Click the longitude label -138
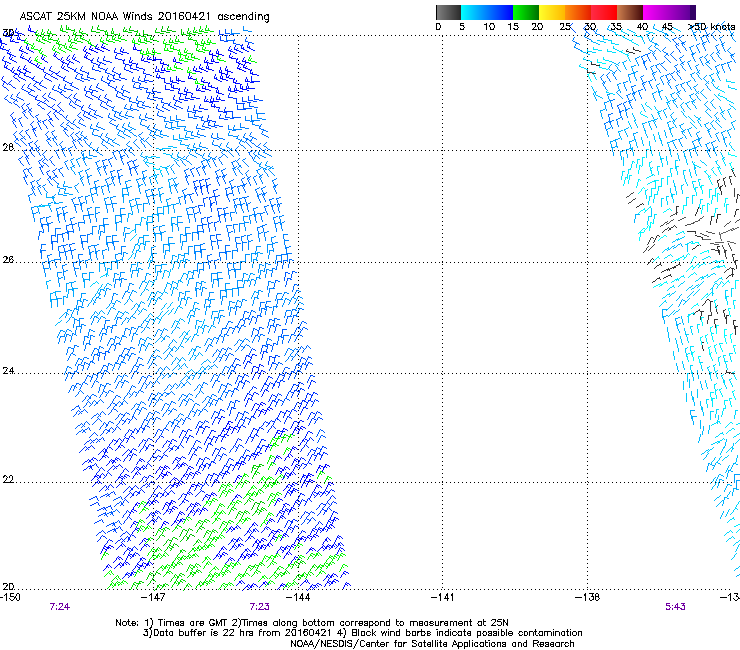 point(588,597)
